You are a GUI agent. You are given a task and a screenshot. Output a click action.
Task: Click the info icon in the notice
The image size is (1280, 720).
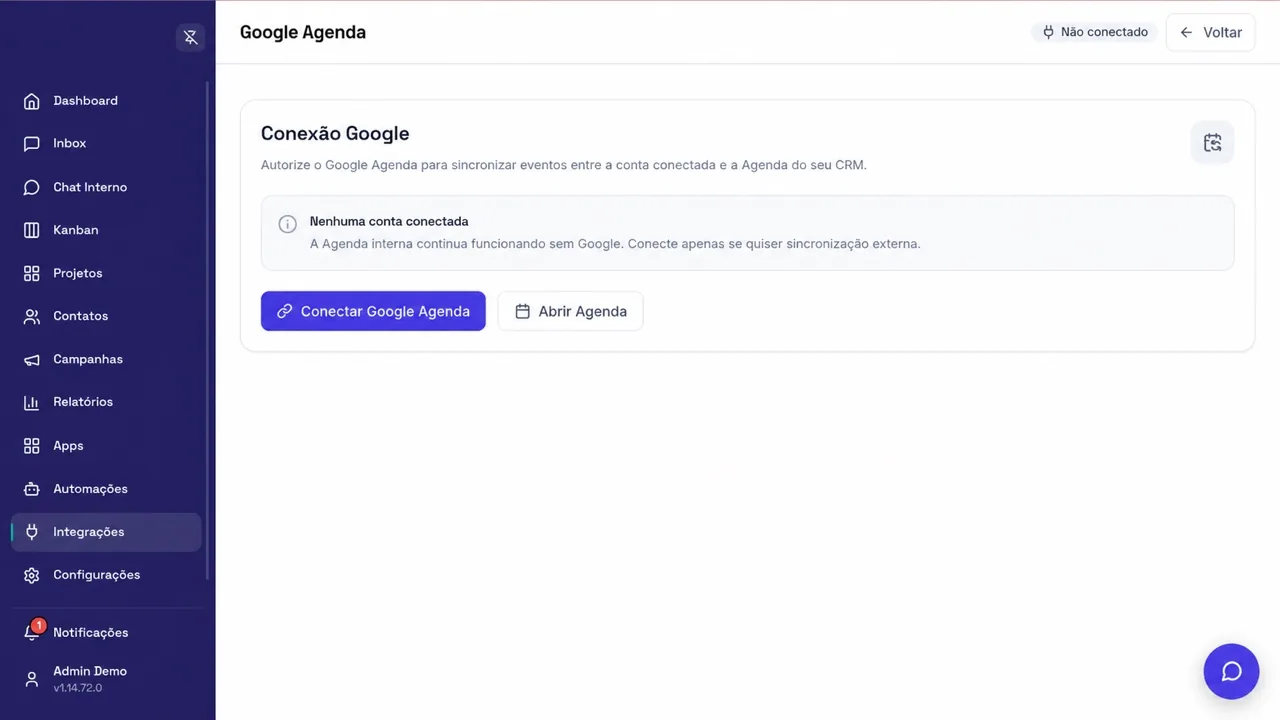pos(287,224)
